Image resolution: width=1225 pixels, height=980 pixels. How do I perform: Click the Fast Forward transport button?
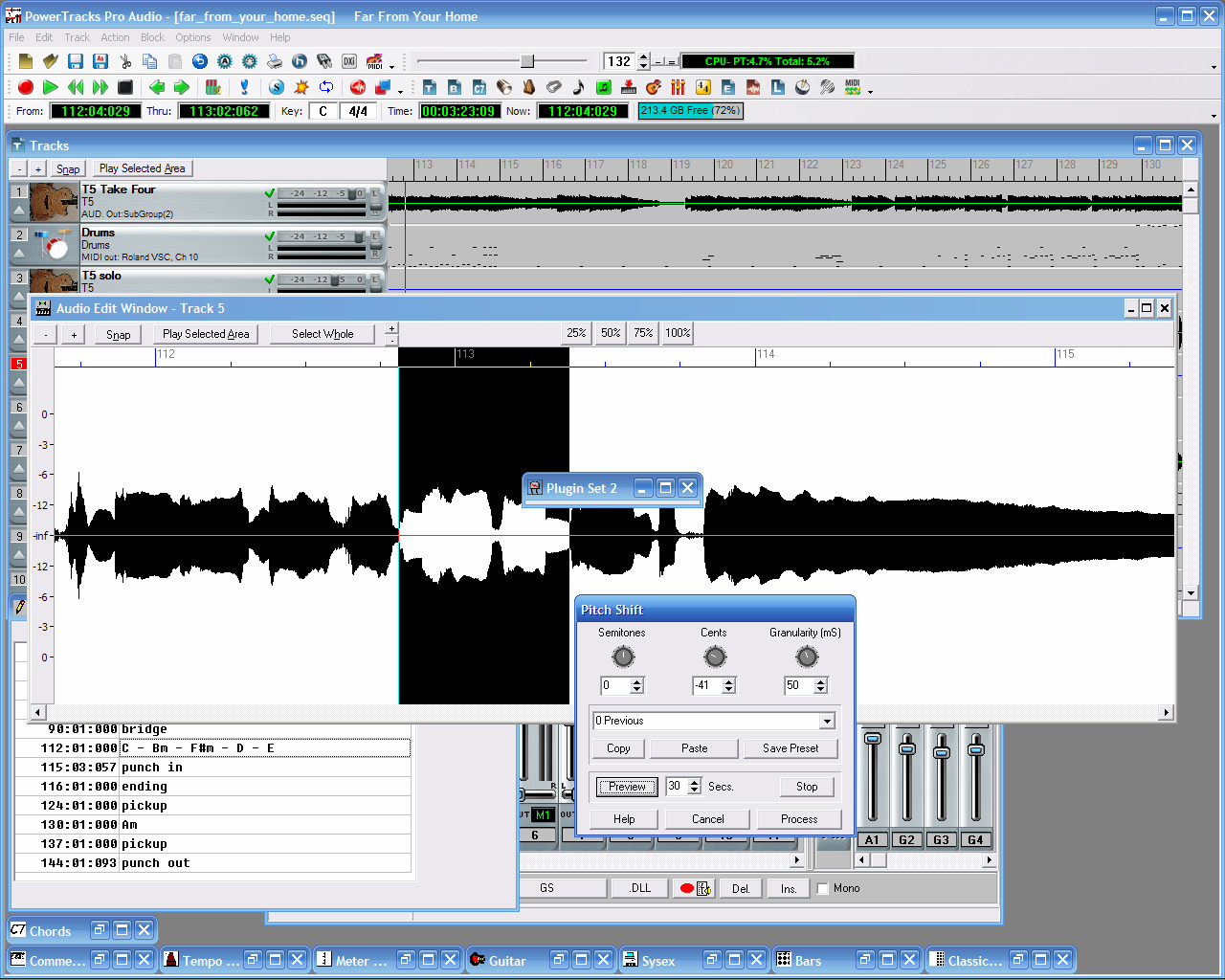pyautogui.click(x=100, y=87)
